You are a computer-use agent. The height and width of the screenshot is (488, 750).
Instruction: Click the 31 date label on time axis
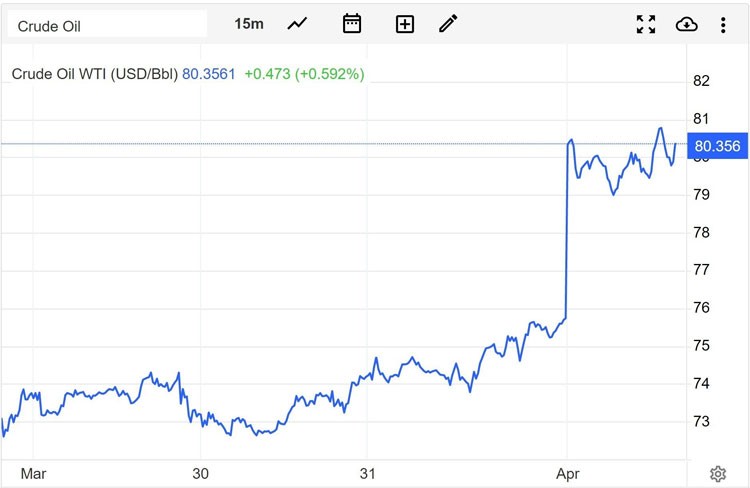[368, 473]
